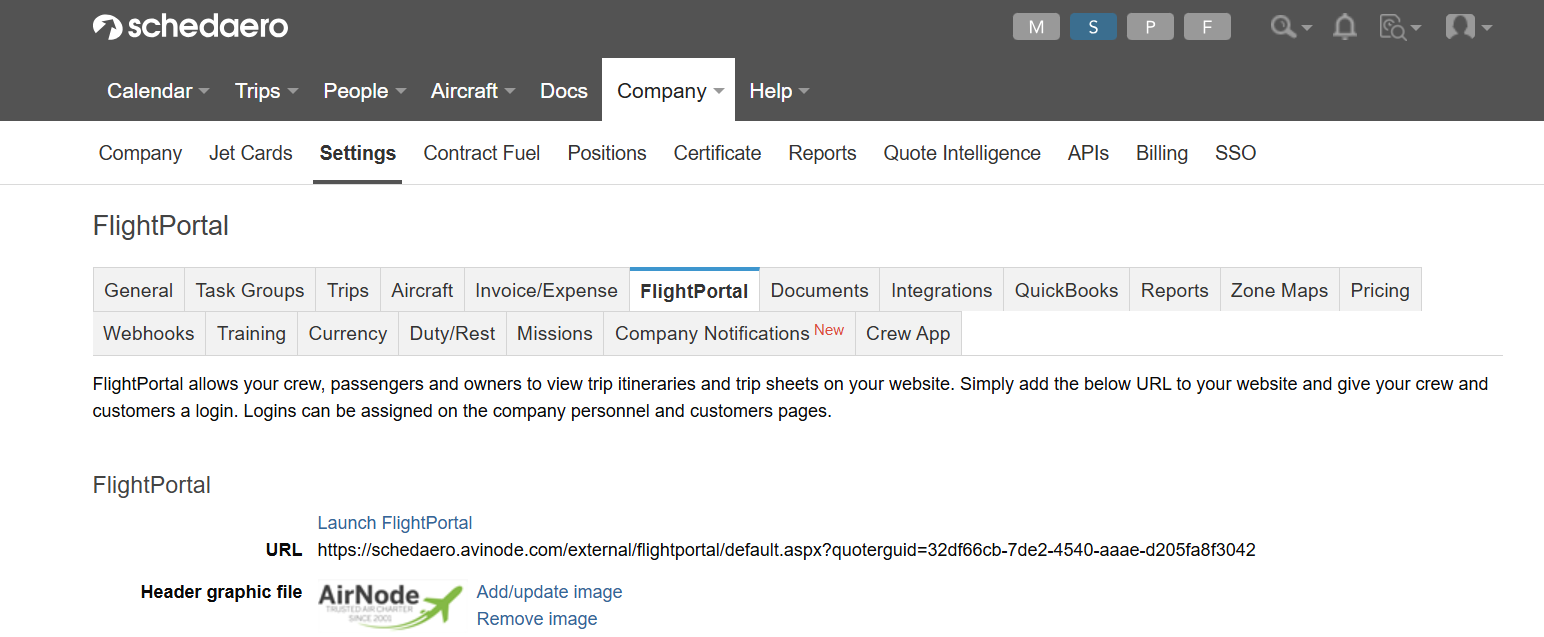Switch to the Zone Maps tab

tap(1280, 290)
